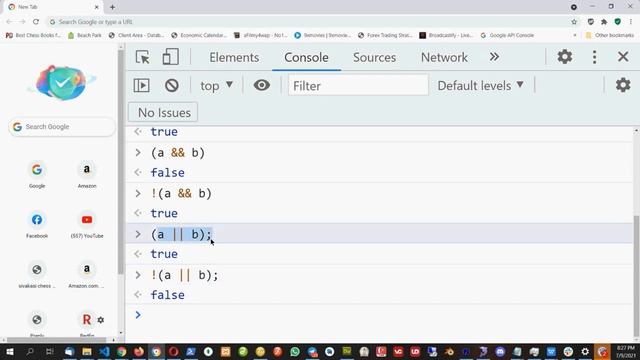Screen dimensions: 640x360
Task: Open the Windows Start menu
Action: click(x=10, y=351)
